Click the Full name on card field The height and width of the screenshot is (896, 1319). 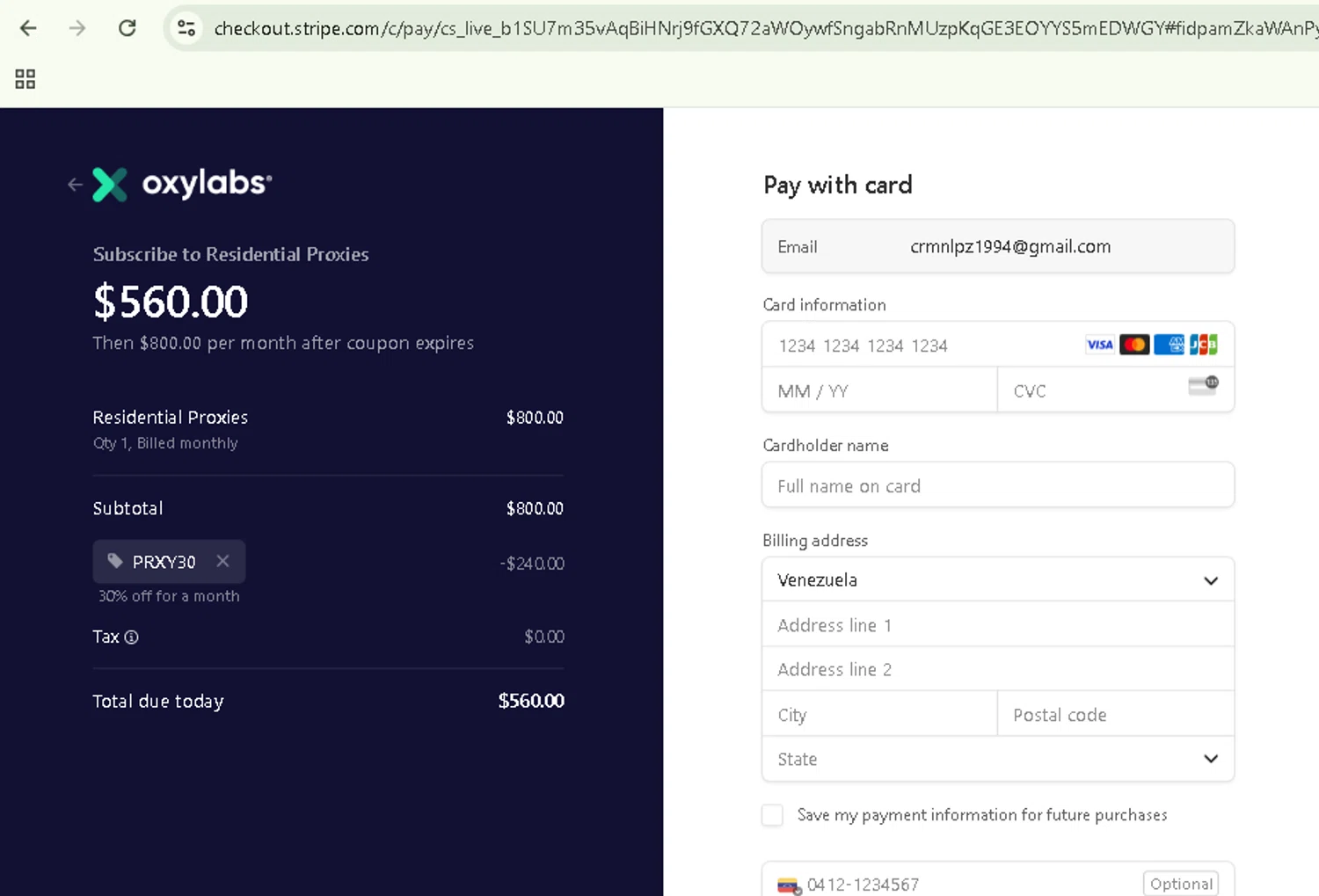998,485
